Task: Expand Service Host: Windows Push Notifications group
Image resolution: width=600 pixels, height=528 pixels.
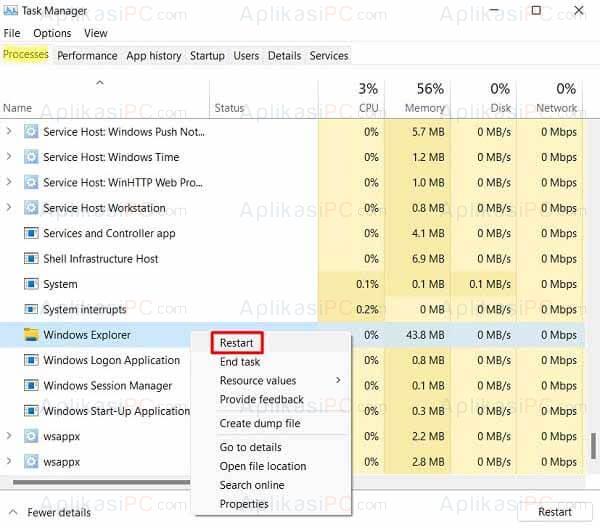Action: (9, 131)
